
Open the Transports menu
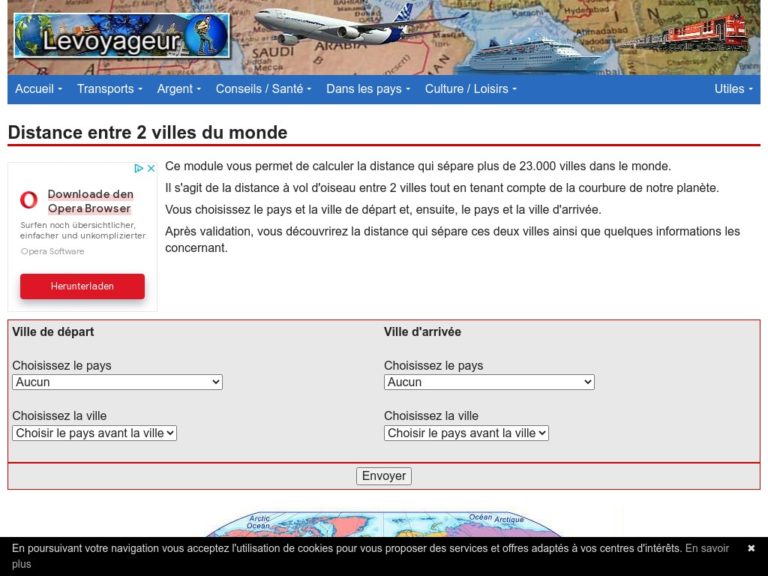[109, 89]
